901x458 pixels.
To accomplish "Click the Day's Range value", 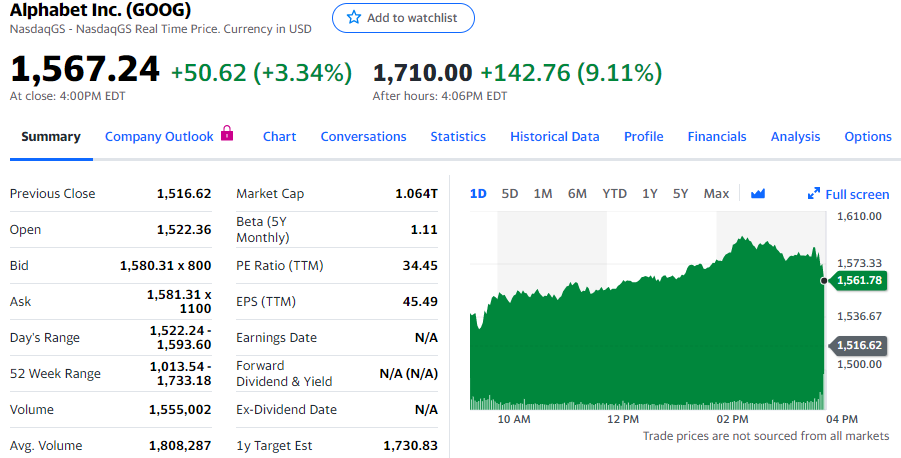I will click(x=180, y=337).
